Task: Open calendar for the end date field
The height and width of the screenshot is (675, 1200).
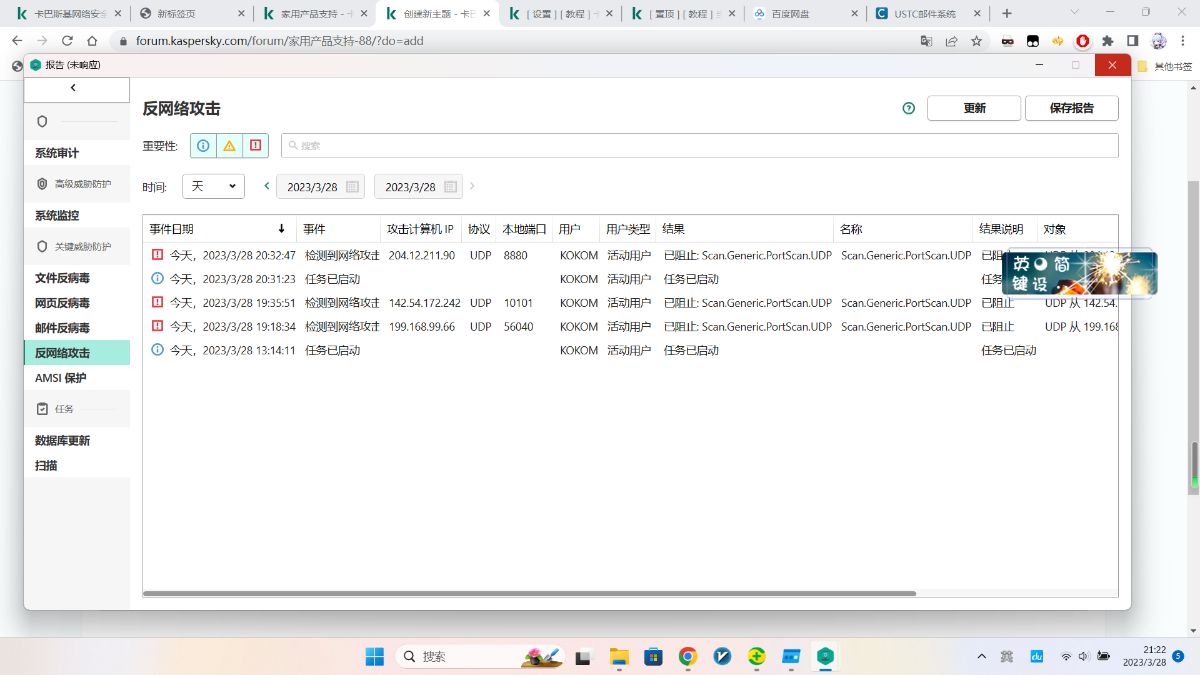Action: pyautogui.click(x=450, y=187)
